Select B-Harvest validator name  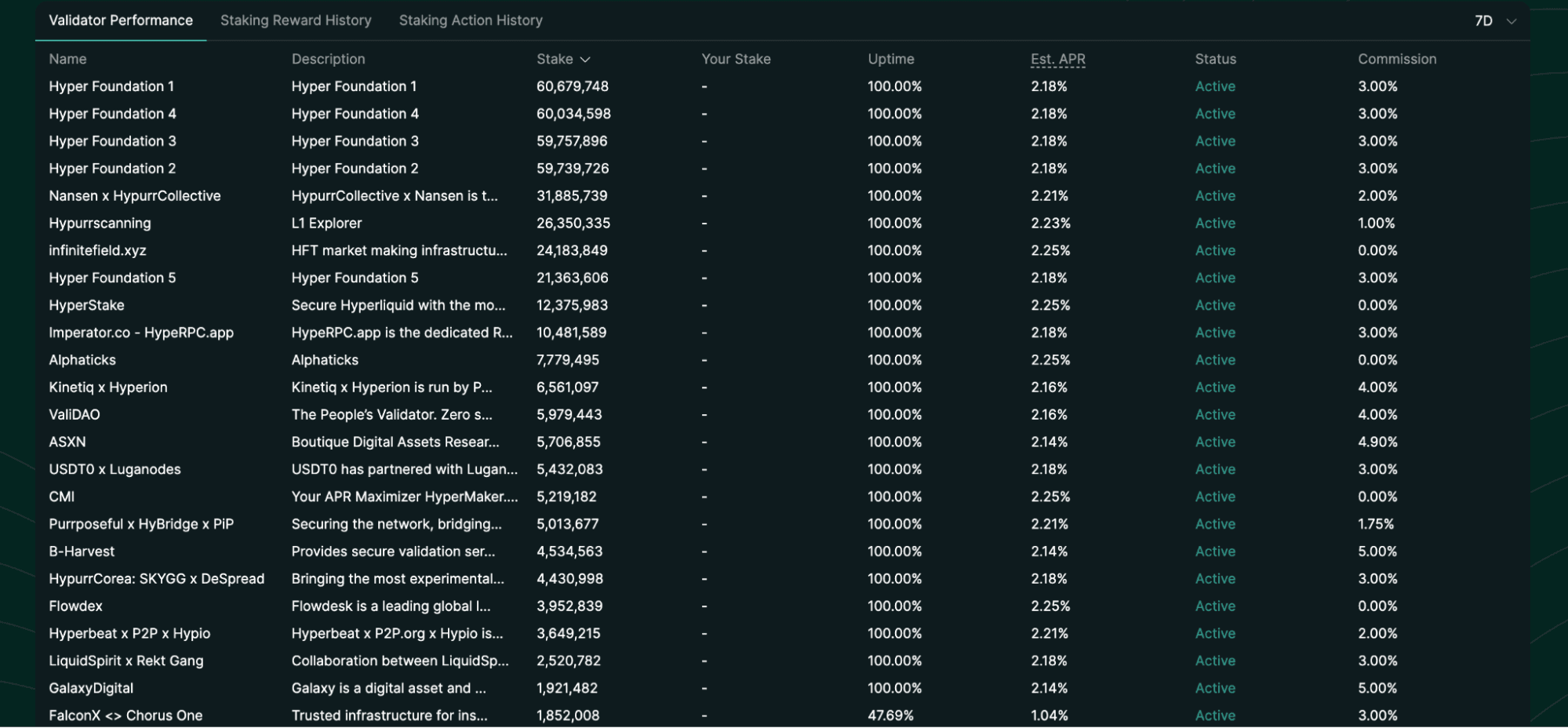[82, 551]
